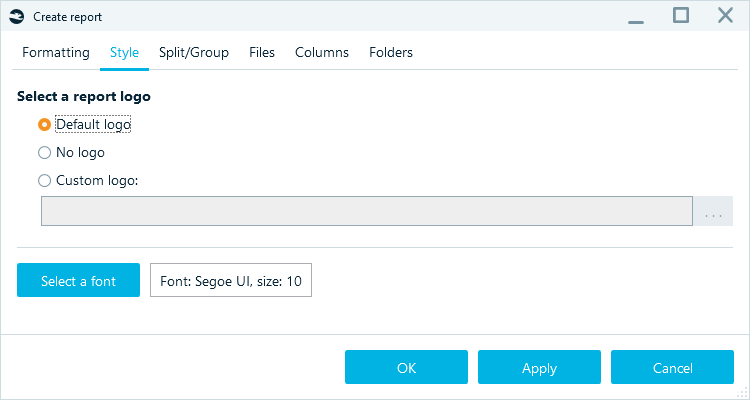Screen dimensions: 750x400
Task: Click the custom logo path field
Action: pyautogui.click(x=366, y=211)
